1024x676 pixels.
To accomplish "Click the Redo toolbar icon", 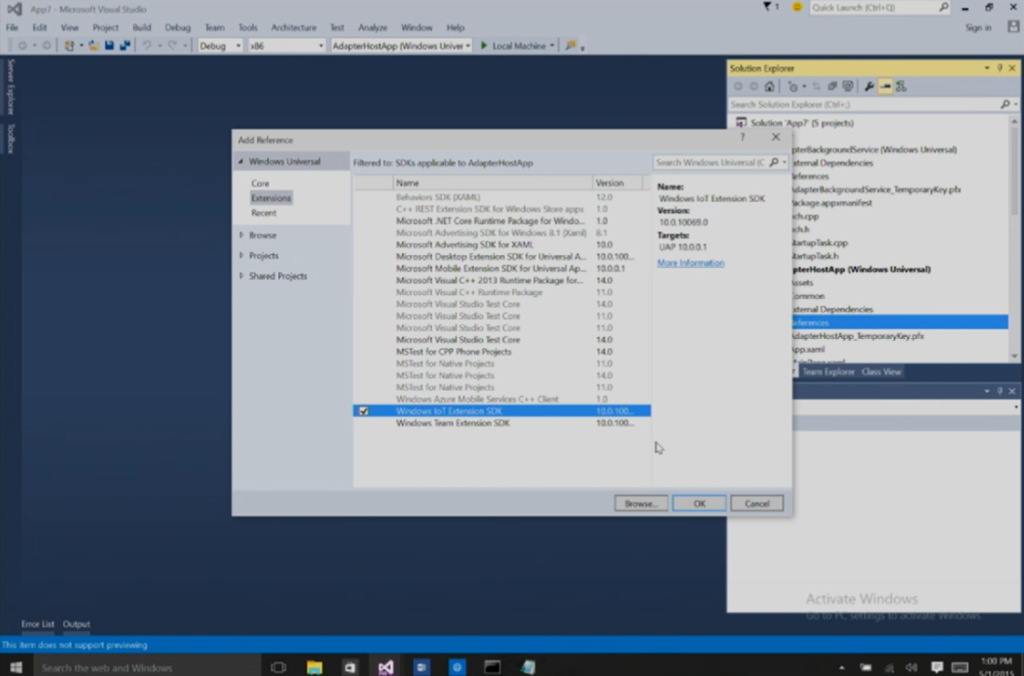I will [172, 46].
